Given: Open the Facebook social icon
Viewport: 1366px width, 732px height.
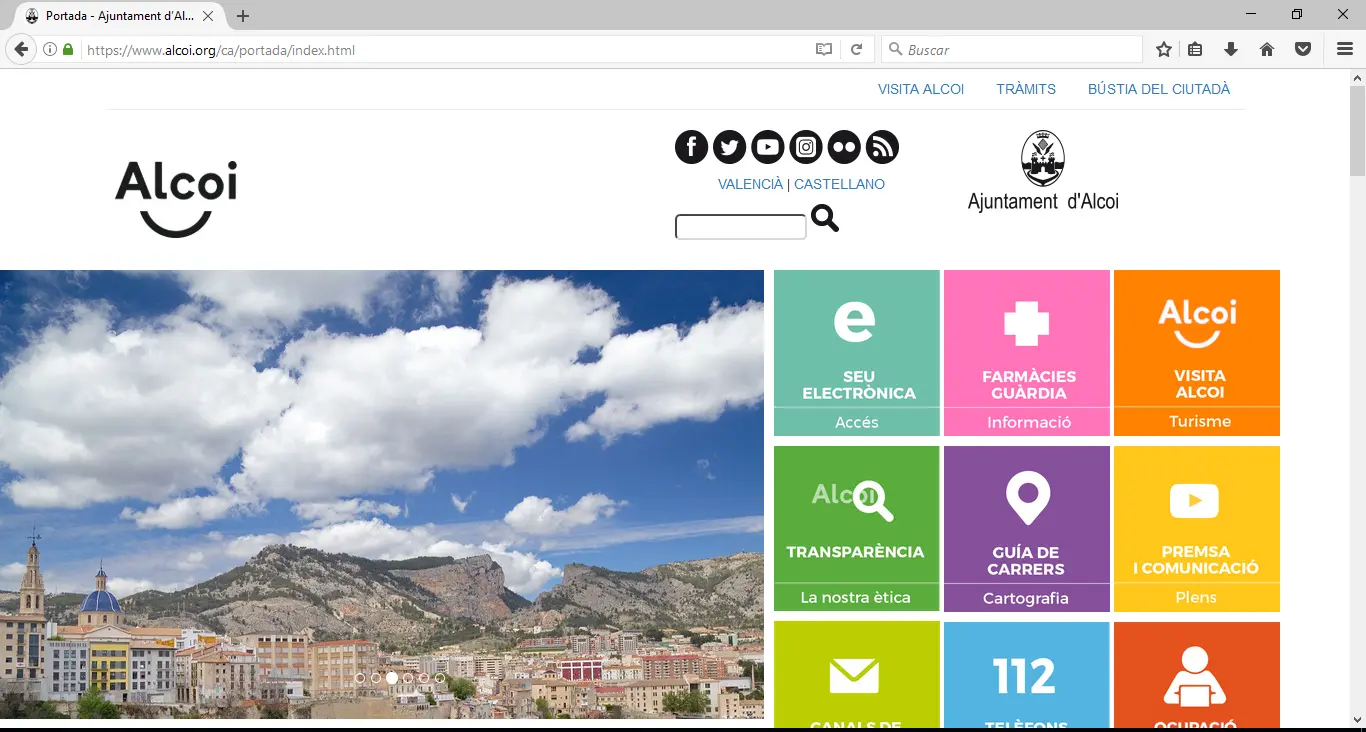Looking at the screenshot, I should (691, 147).
